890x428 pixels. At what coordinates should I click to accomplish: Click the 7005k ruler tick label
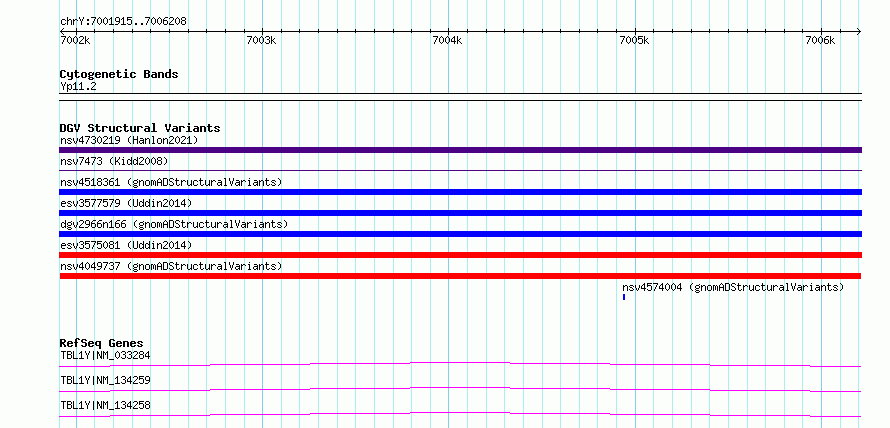pos(634,40)
